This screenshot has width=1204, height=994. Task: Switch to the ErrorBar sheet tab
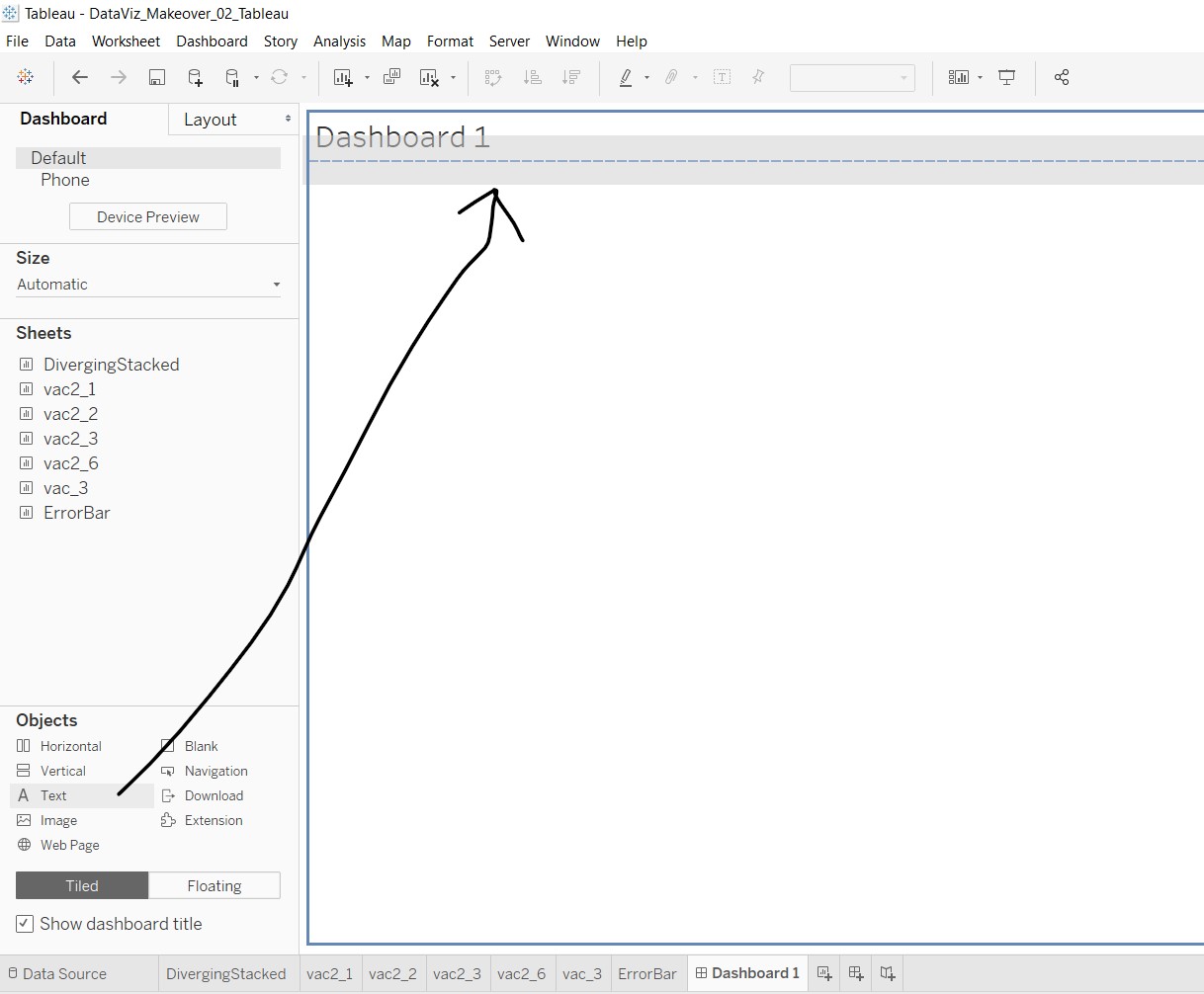pyautogui.click(x=647, y=973)
